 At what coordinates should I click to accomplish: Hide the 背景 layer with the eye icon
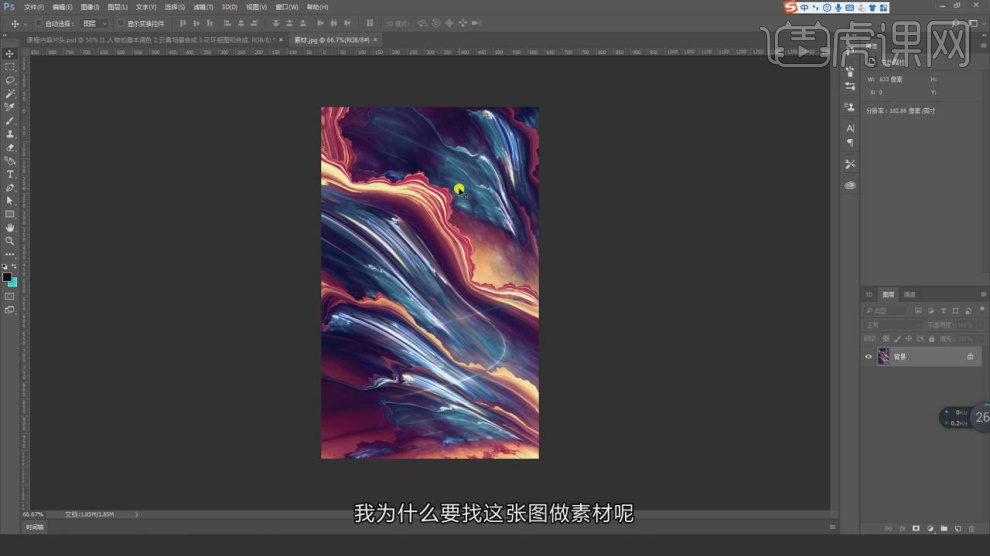[868, 357]
